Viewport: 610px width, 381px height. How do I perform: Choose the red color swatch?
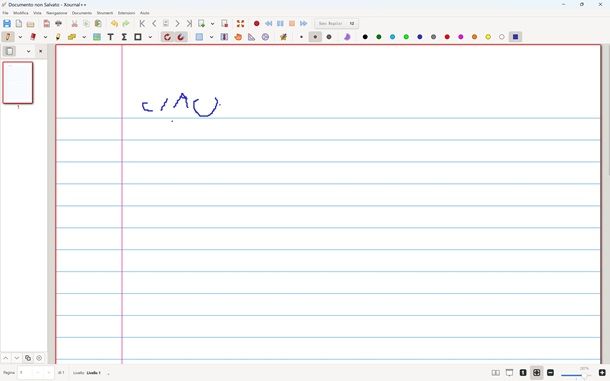[447, 37]
